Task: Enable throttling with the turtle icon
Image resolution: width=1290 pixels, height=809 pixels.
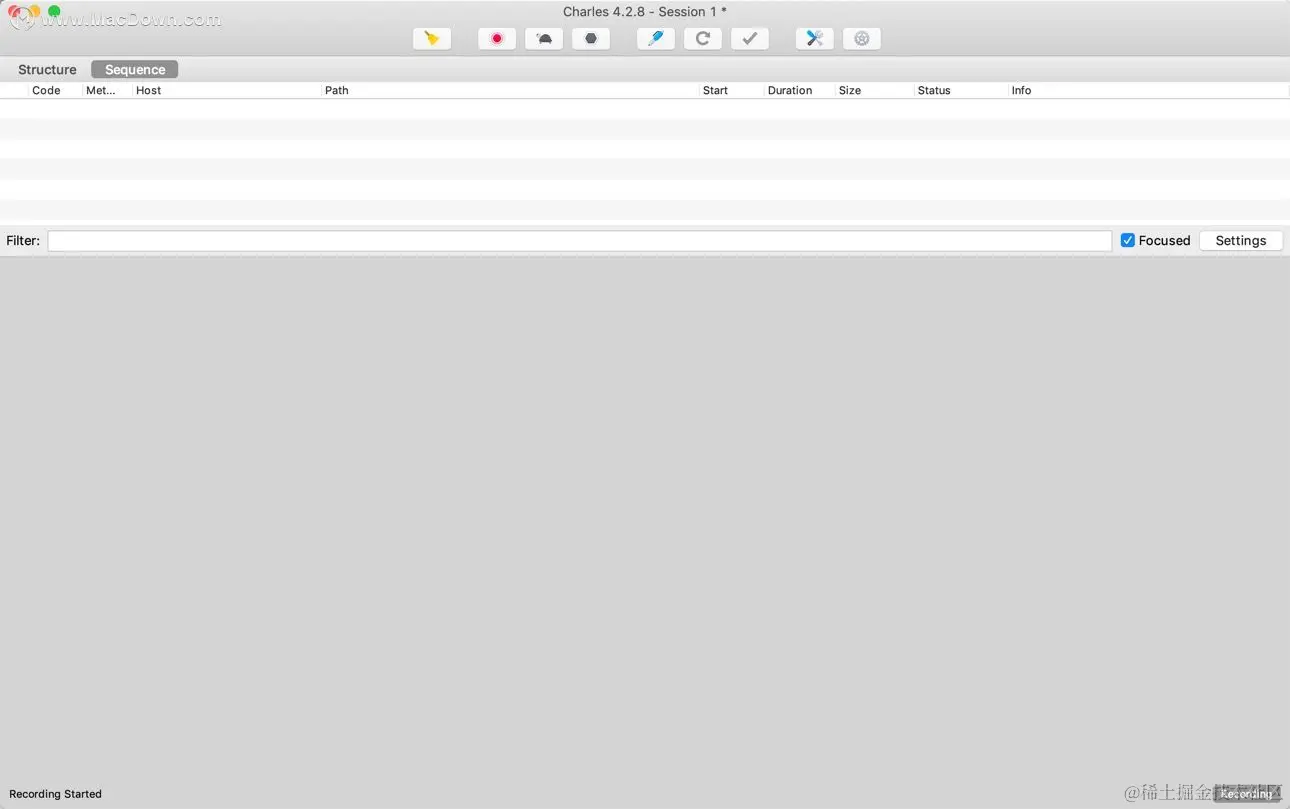Action: click(544, 38)
